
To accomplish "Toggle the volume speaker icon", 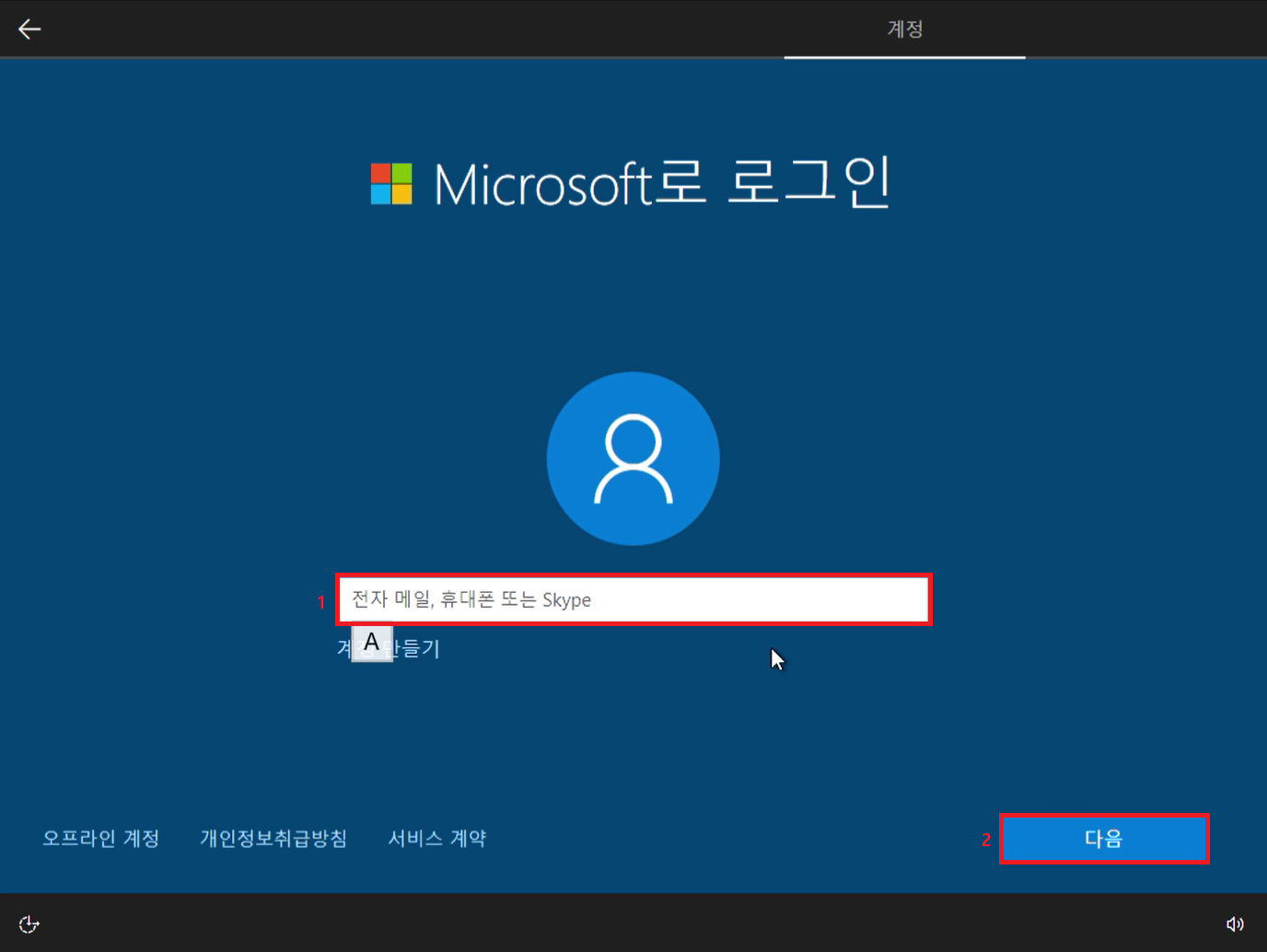I will click(x=1235, y=923).
